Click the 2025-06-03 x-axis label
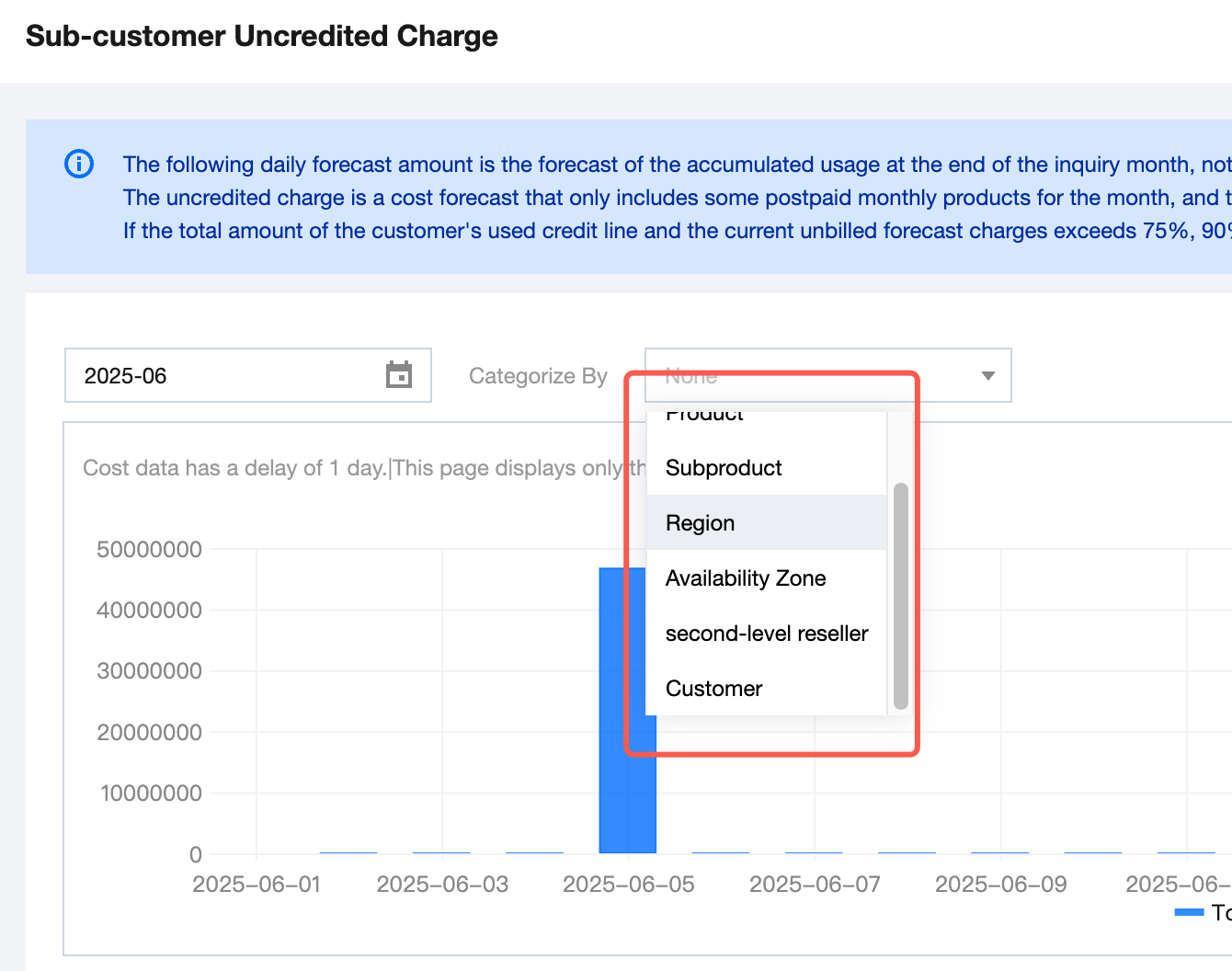The image size is (1232, 971). pyautogui.click(x=442, y=885)
